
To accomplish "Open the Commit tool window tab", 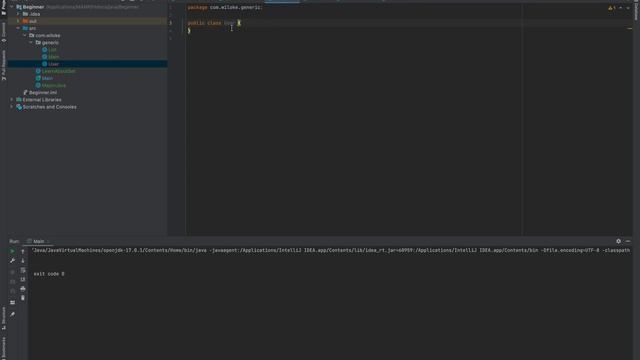I will pos(4,32).
